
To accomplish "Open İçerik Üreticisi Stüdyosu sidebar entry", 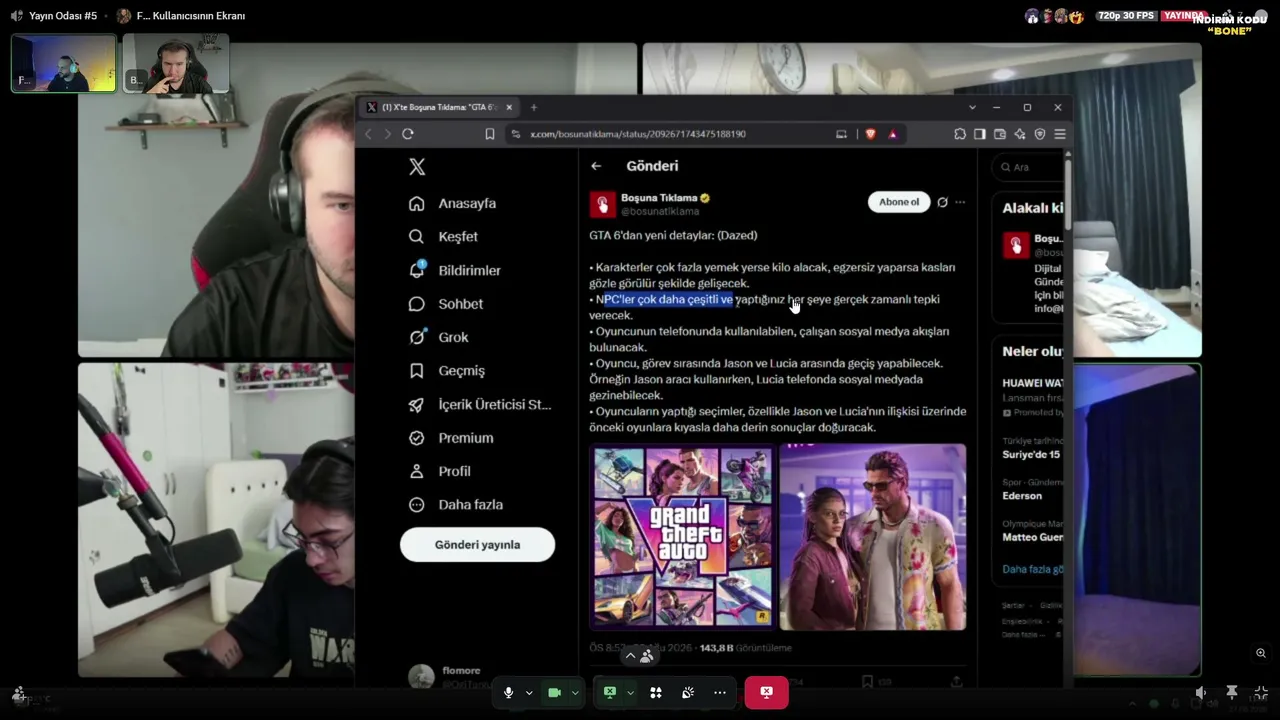I will (480, 404).
